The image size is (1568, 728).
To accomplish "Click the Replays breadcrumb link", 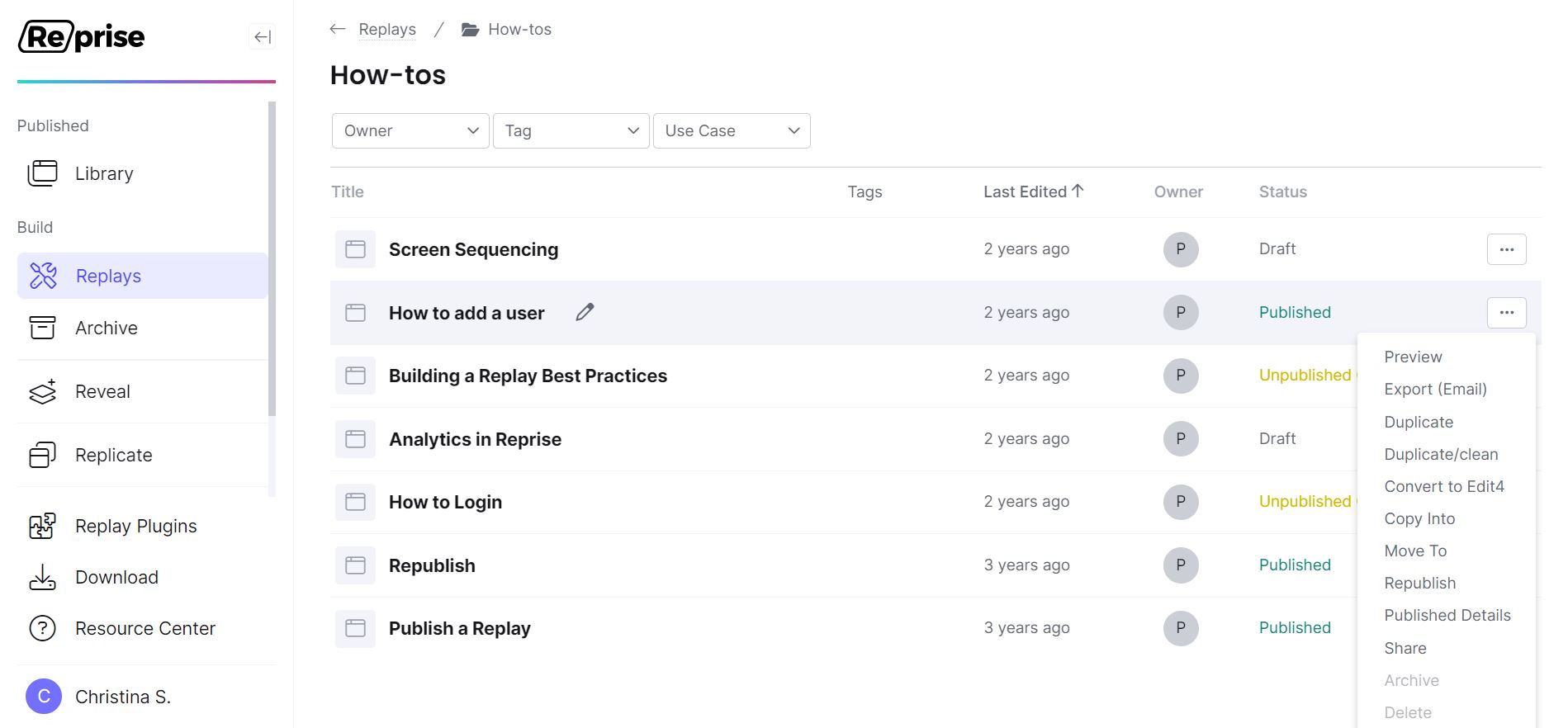I will pos(387,30).
